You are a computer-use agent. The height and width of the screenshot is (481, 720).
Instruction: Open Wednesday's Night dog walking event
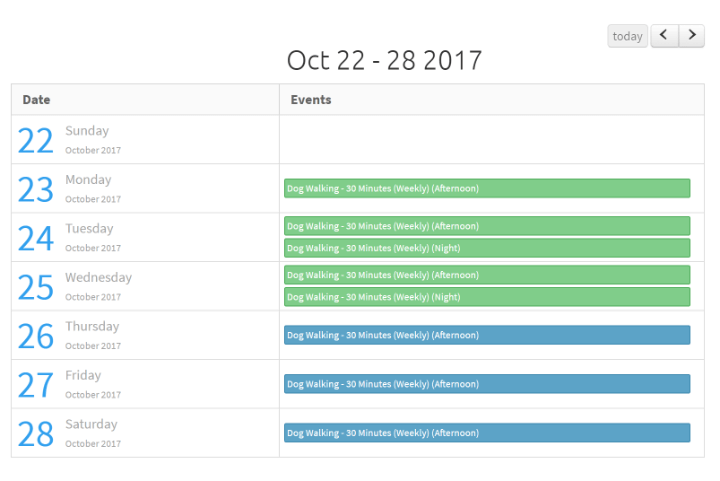pos(487,297)
